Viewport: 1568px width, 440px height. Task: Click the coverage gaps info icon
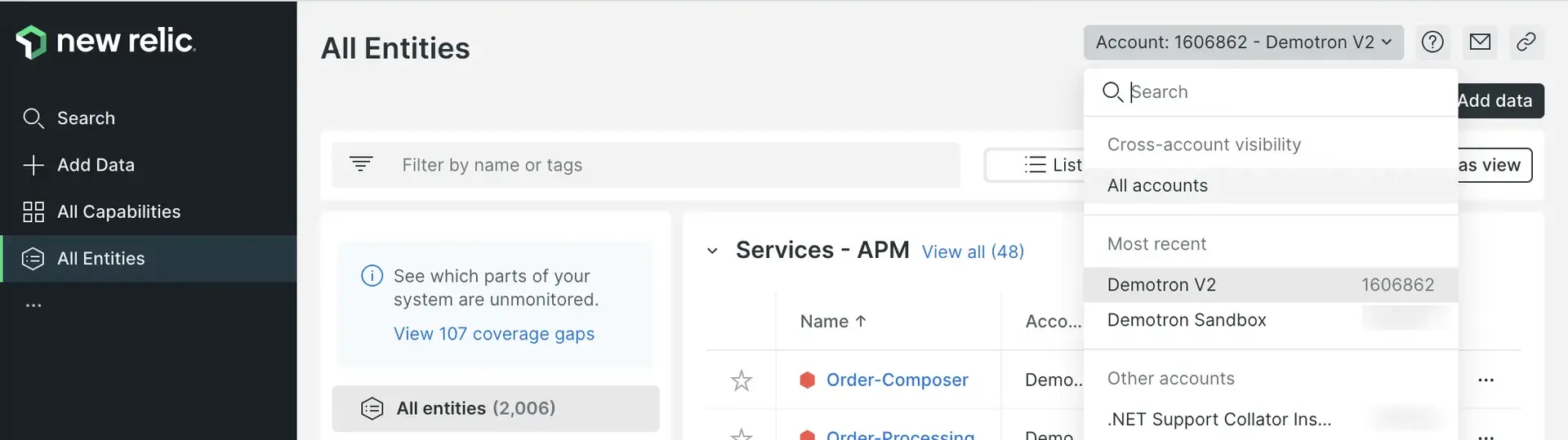pos(372,276)
